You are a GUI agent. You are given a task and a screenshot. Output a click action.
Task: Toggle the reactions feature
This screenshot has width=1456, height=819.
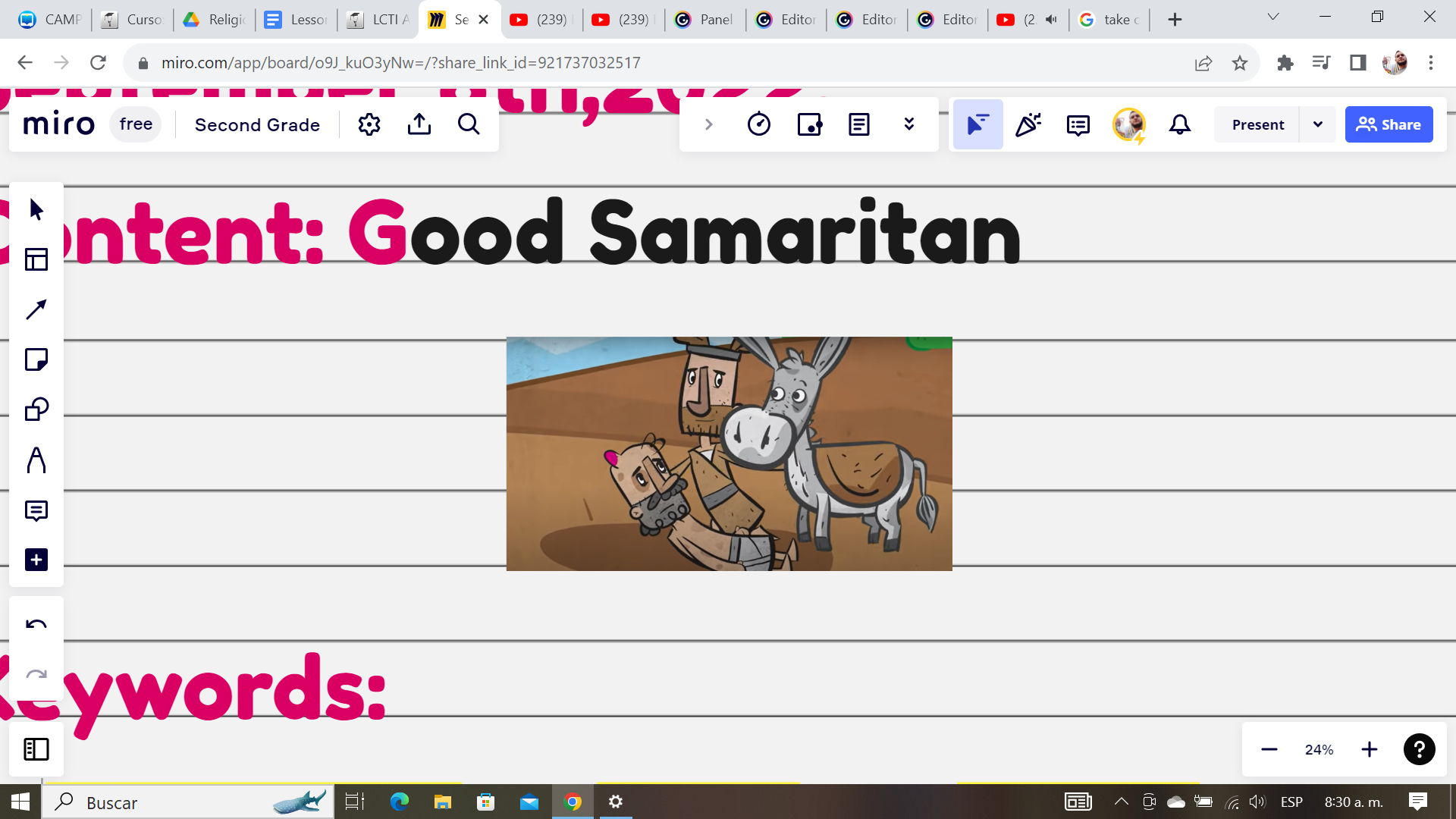click(1028, 124)
